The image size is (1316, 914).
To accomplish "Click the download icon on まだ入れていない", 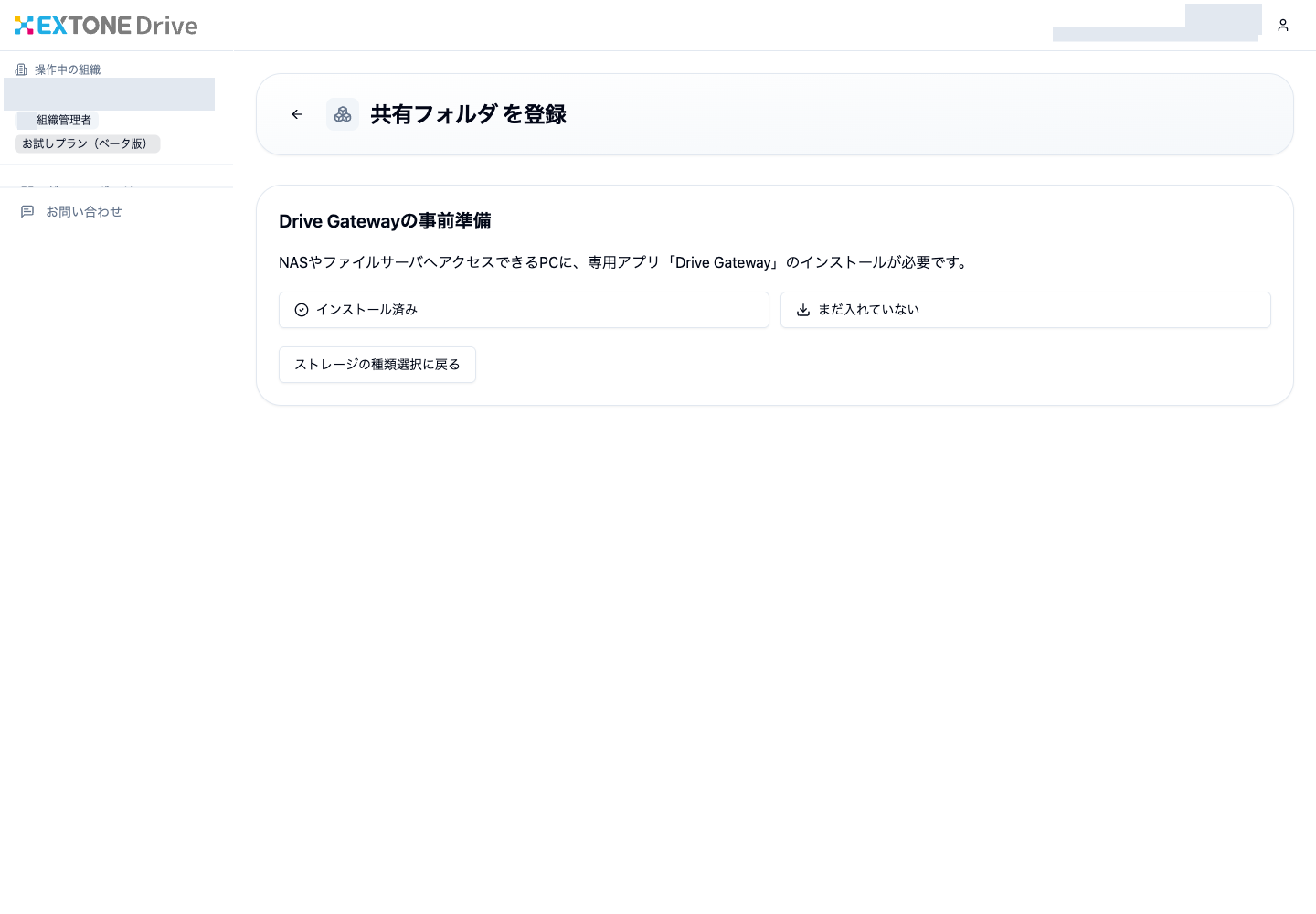I will click(x=803, y=310).
